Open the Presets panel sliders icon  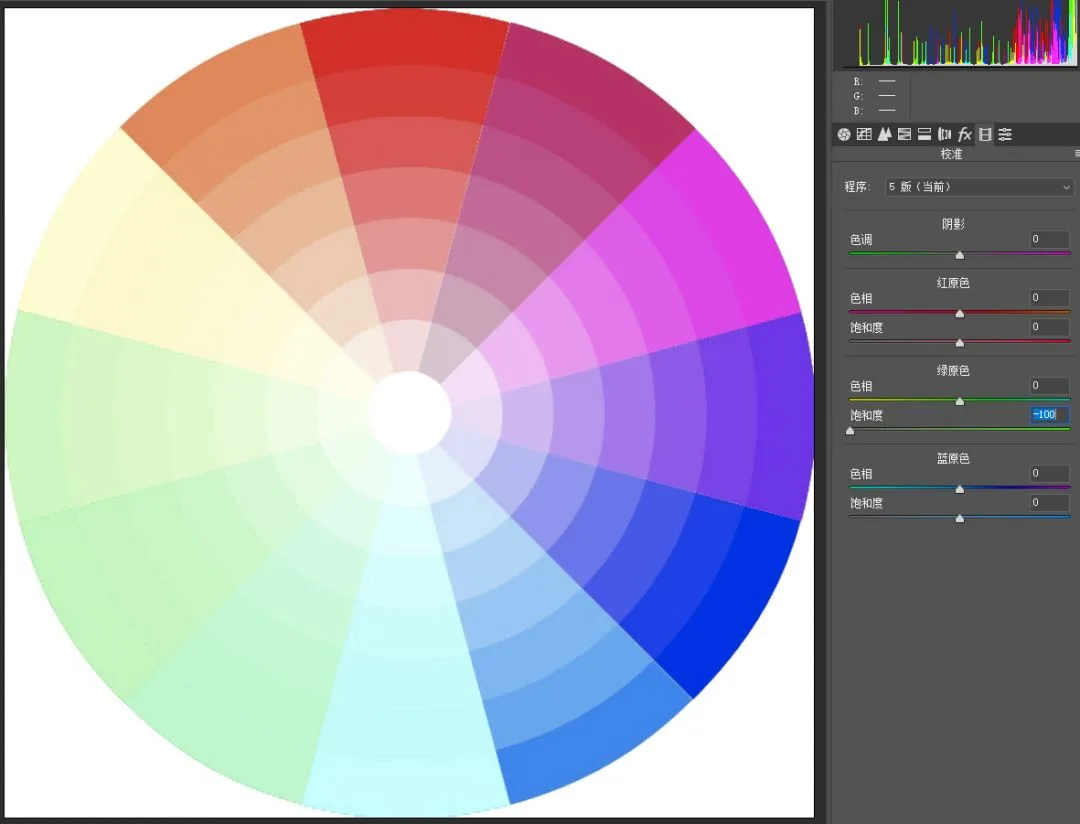pyautogui.click(x=1006, y=134)
